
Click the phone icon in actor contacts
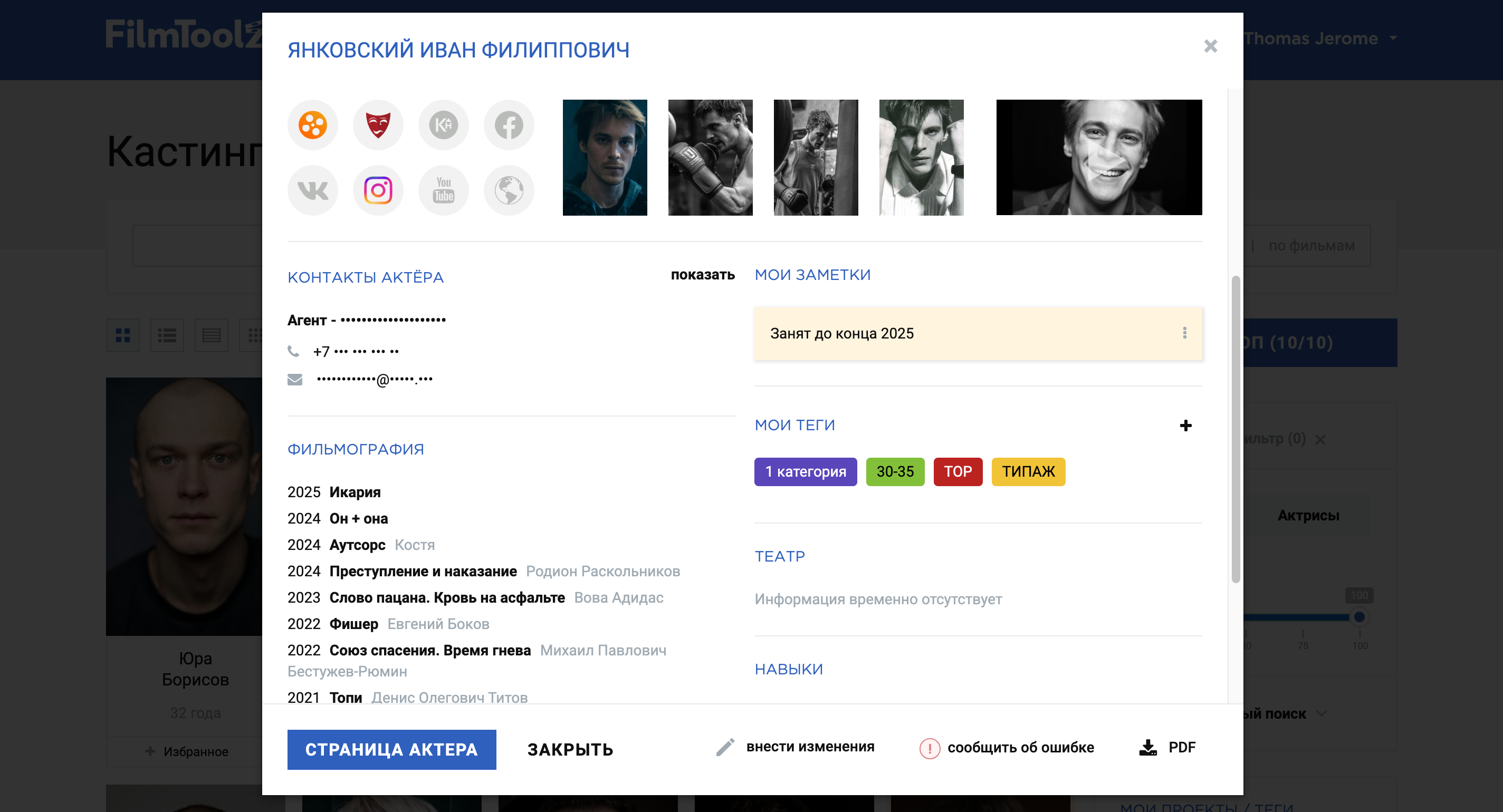(293, 351)
